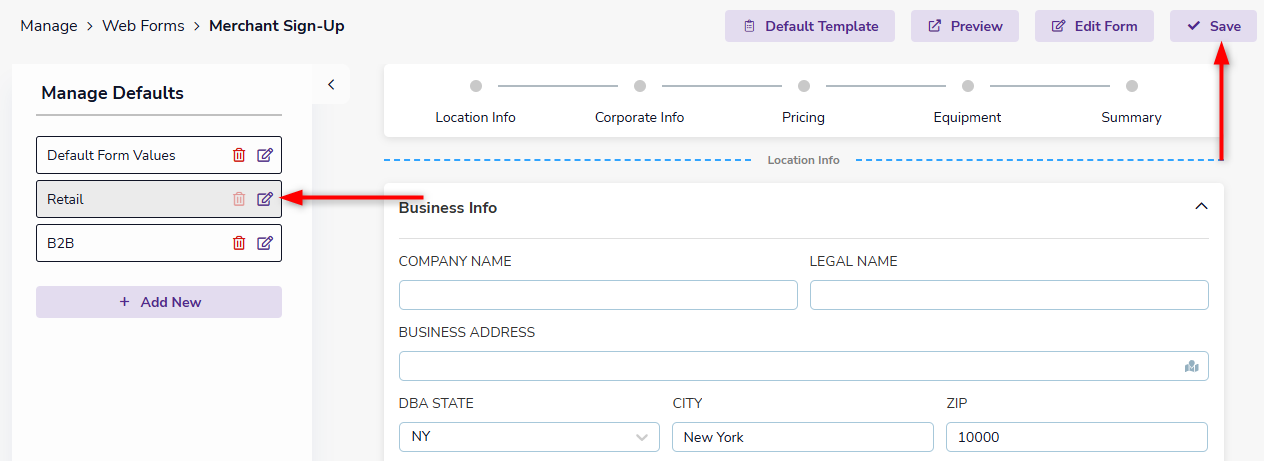Click map icon in Business Address field
The width and height of the screenshot is (1264, 461).
pos(1191,366)
